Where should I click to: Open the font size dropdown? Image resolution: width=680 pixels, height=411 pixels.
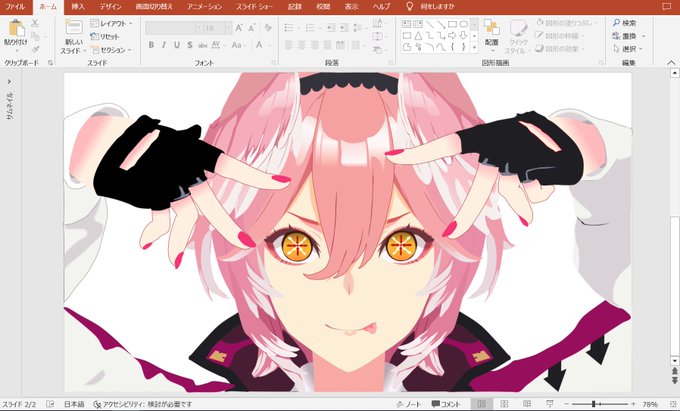click(228, 28)
